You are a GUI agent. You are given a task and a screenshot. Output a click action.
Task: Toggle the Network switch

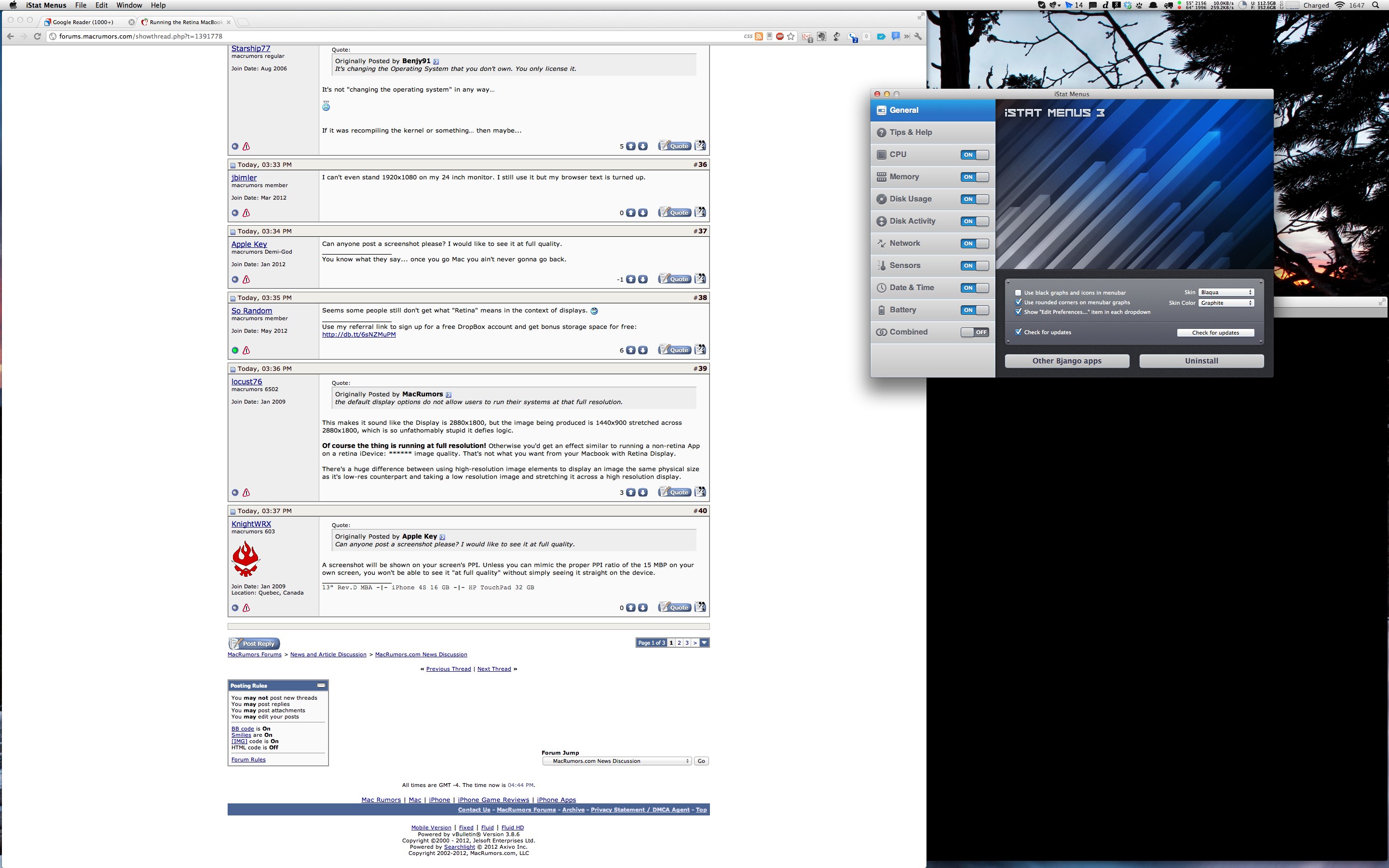[x=975, y=244]
